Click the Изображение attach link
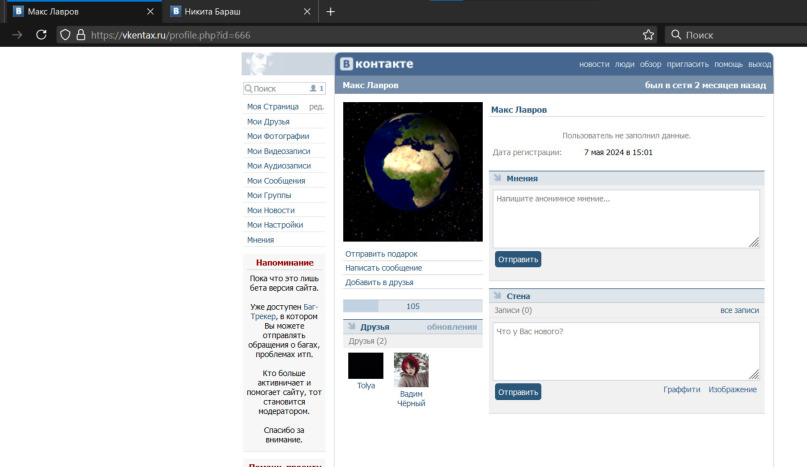Screen dimensions: 807x467 click(x=732, y=389)
